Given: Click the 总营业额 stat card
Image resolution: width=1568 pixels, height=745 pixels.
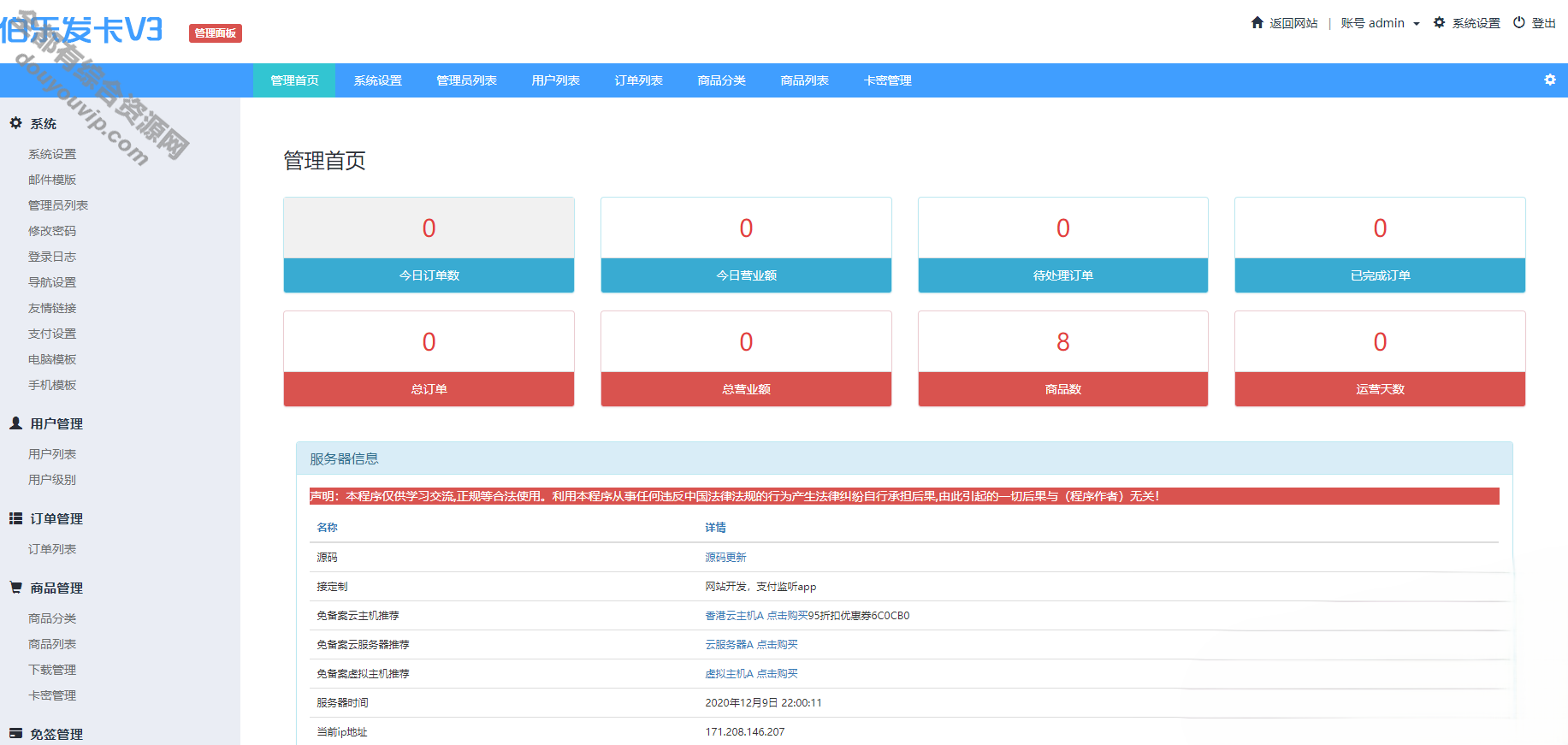Looking at the screenshot, I should click(x=746, y=358).
